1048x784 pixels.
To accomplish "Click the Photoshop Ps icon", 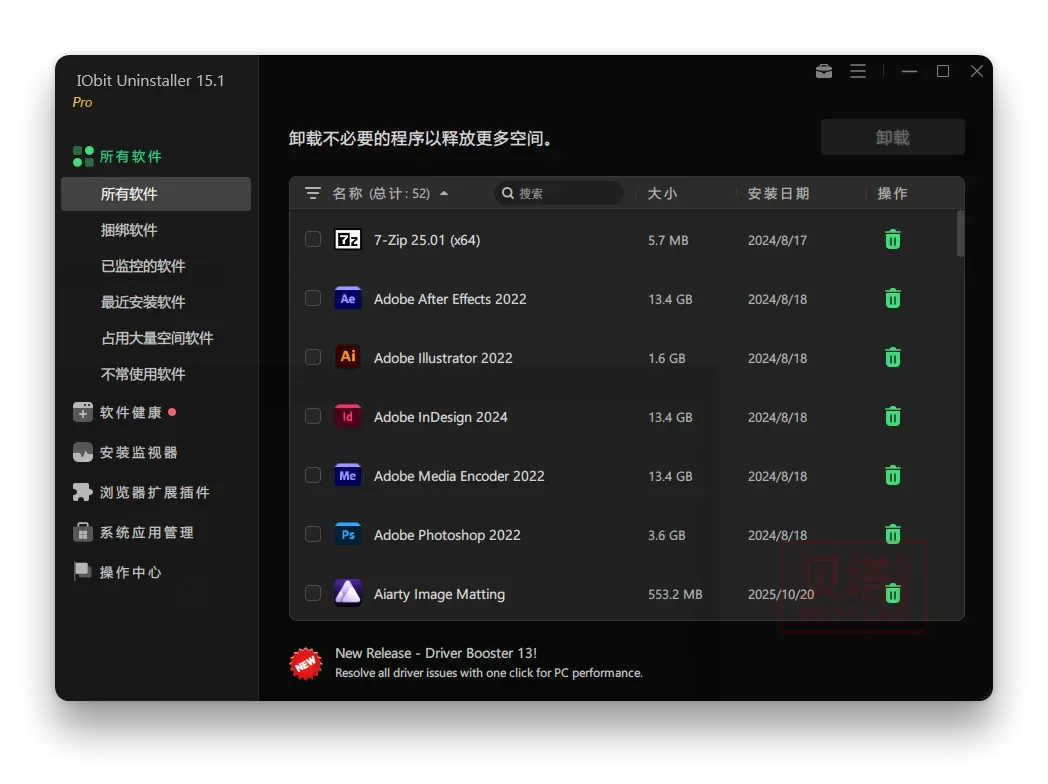I will tap(348, 534).
